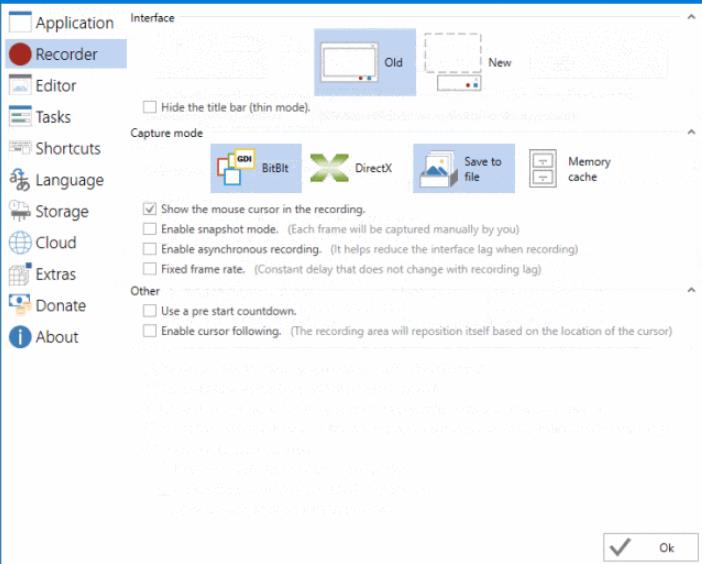This screenshot has width=702, height=564.
Task: Open the Language settings icon
Action: pyautogui.click(x=20, y=180)
